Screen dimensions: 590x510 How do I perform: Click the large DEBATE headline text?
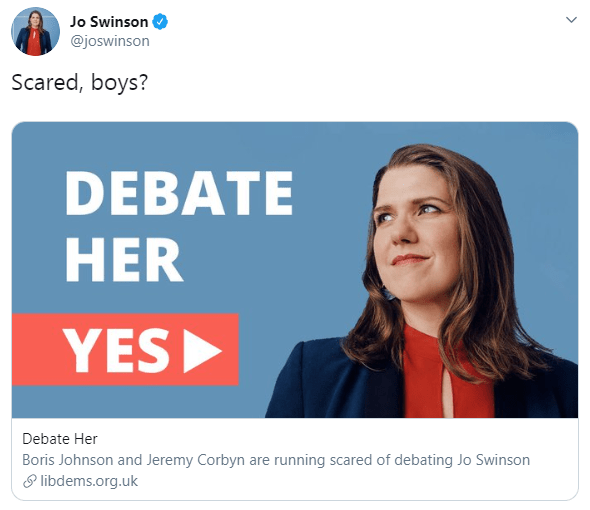(x=179, y=193)
